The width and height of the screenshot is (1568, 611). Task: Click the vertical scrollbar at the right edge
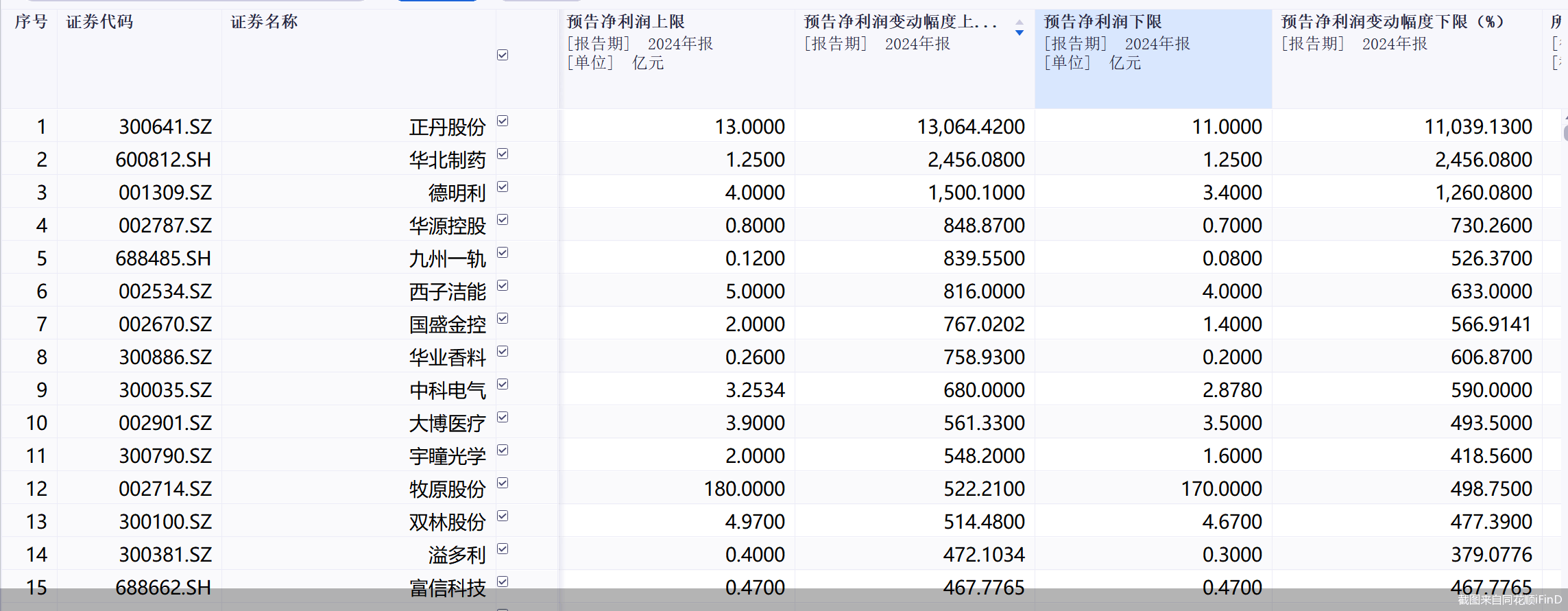(1565, 129)
